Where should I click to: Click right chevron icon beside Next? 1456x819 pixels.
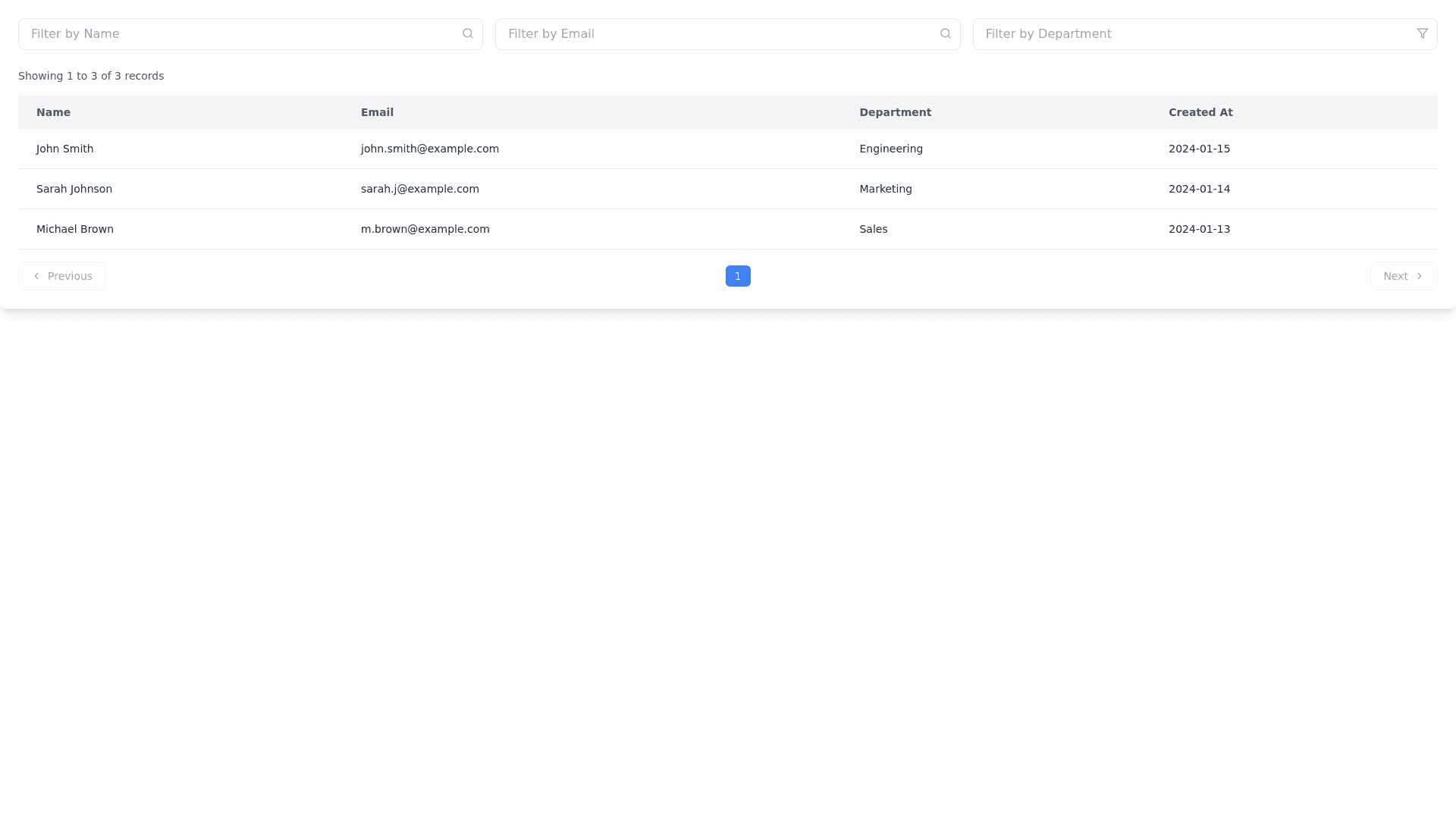point(1419,276)
